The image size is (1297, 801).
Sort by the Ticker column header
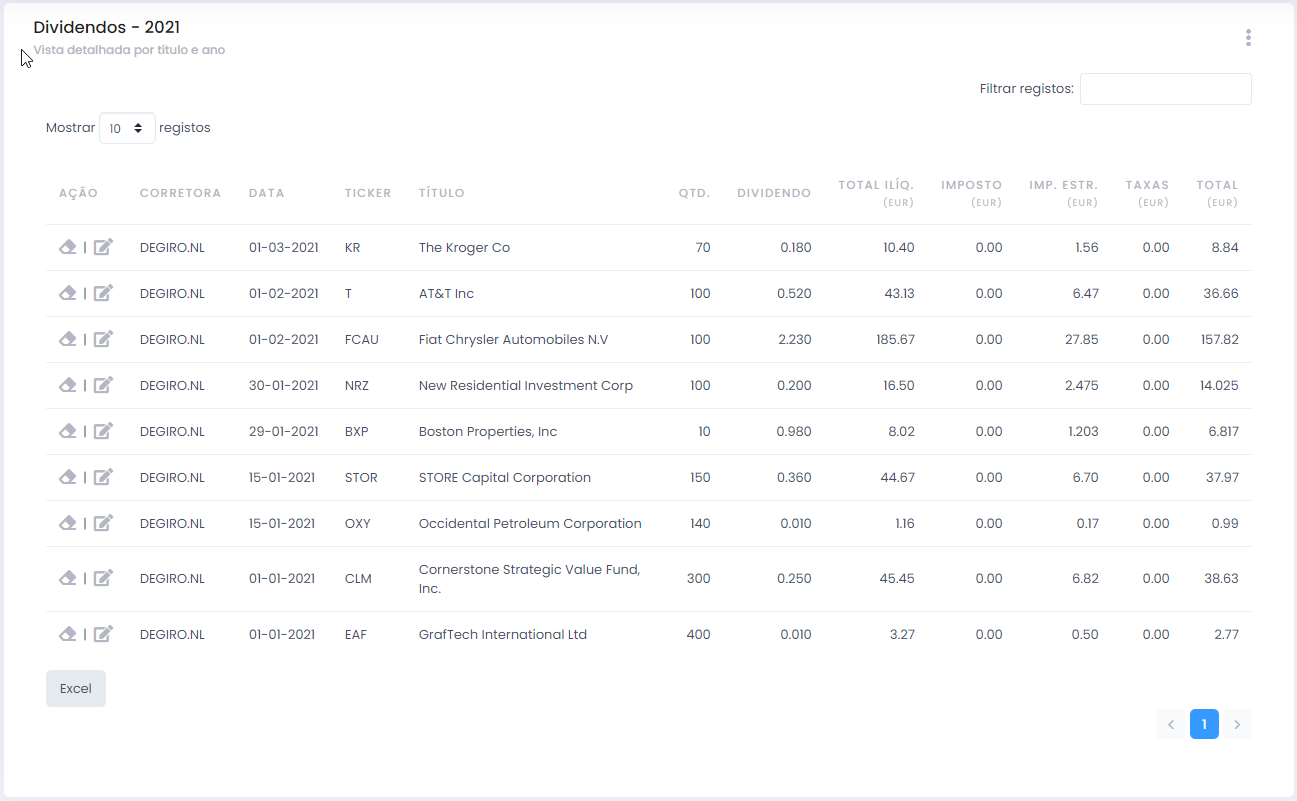coord(368,193)
